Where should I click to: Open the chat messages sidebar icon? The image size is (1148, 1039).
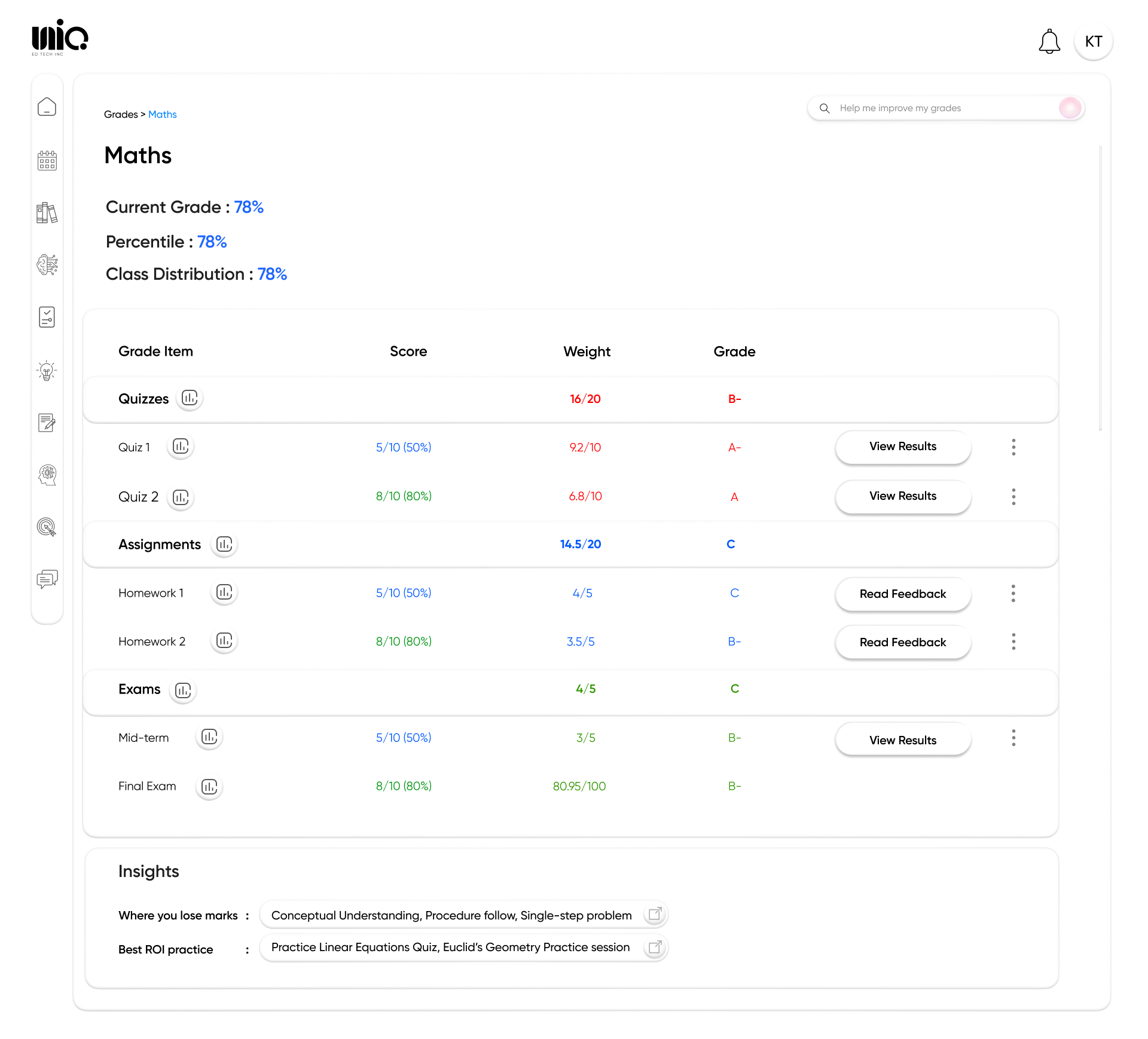tap(47, 579)
